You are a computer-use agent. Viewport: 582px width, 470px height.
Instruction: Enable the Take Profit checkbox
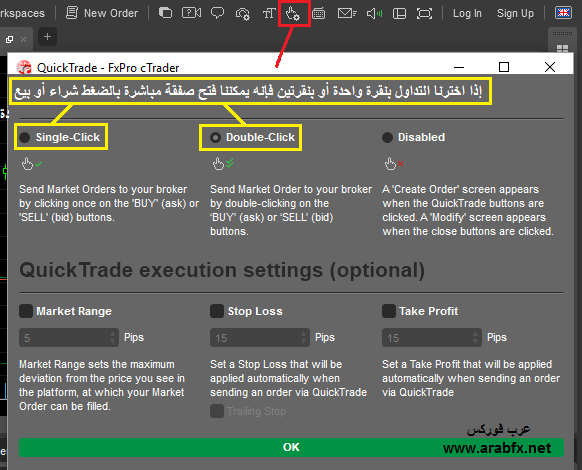tap(389, 311)
